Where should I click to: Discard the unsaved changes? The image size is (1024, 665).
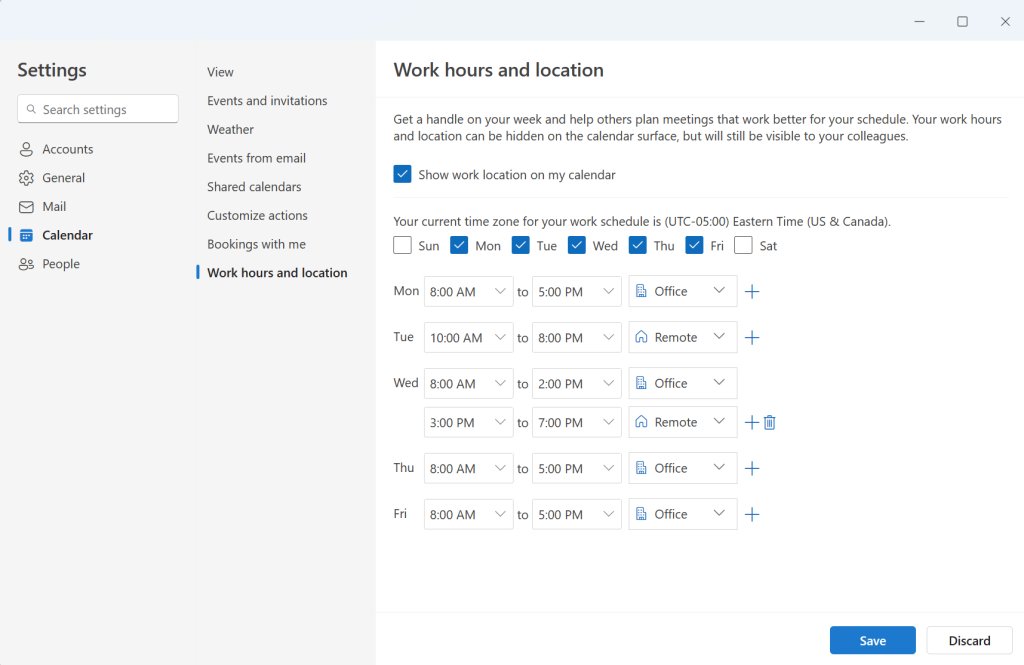(968, 640)
